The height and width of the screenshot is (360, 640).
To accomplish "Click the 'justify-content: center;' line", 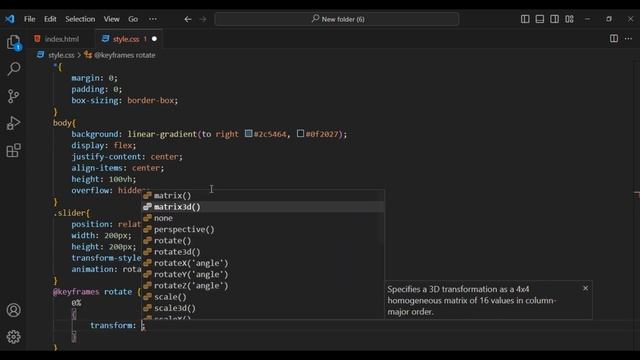I will coord(127,157).
